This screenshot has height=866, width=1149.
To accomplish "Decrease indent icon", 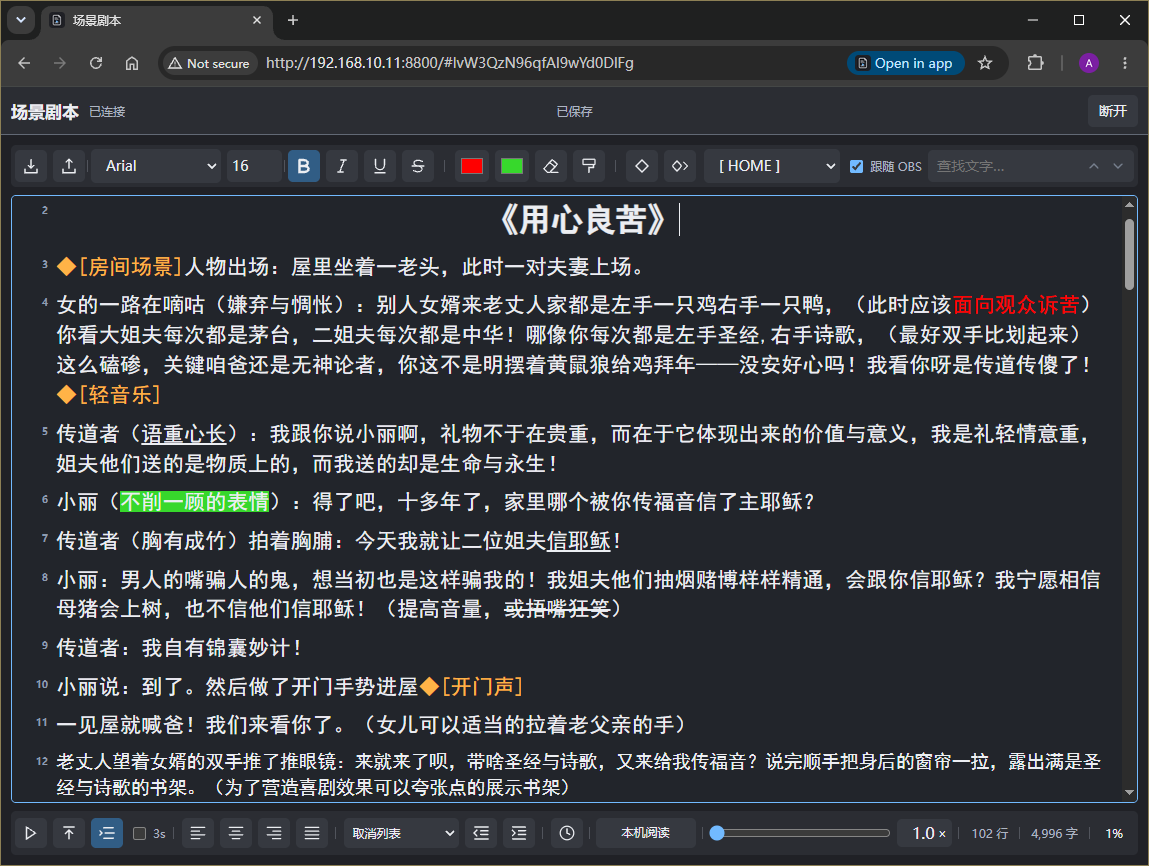I will 481,833.
